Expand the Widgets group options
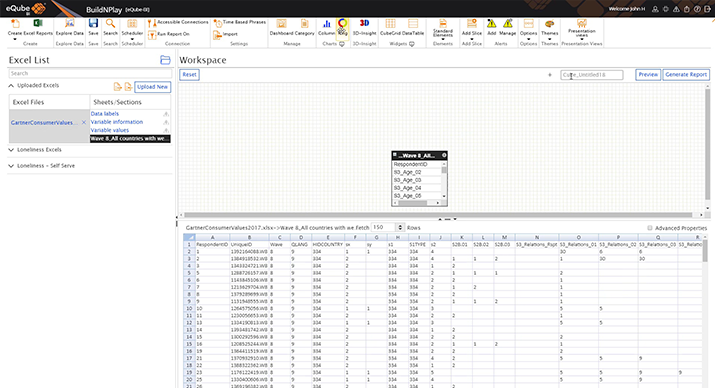This screenshot has width=715, height=388. [412, 44]
